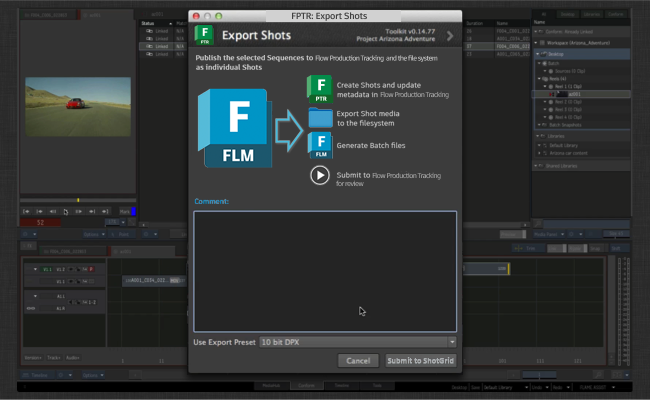Click the go-to-start playback control
This screenshot has height=400, width=650.
[26, 211]
